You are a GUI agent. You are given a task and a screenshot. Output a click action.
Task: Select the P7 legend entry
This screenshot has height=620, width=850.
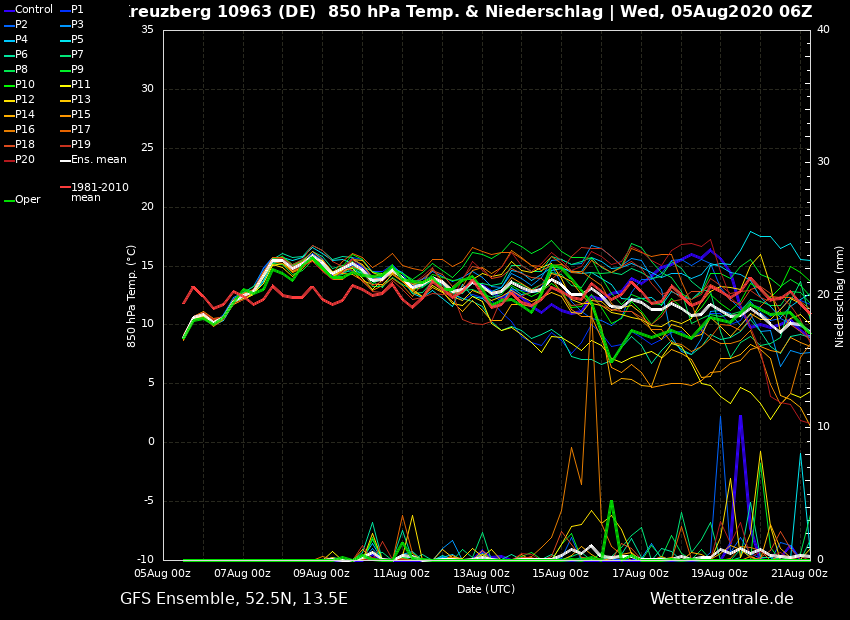click(x=72, y=55)
